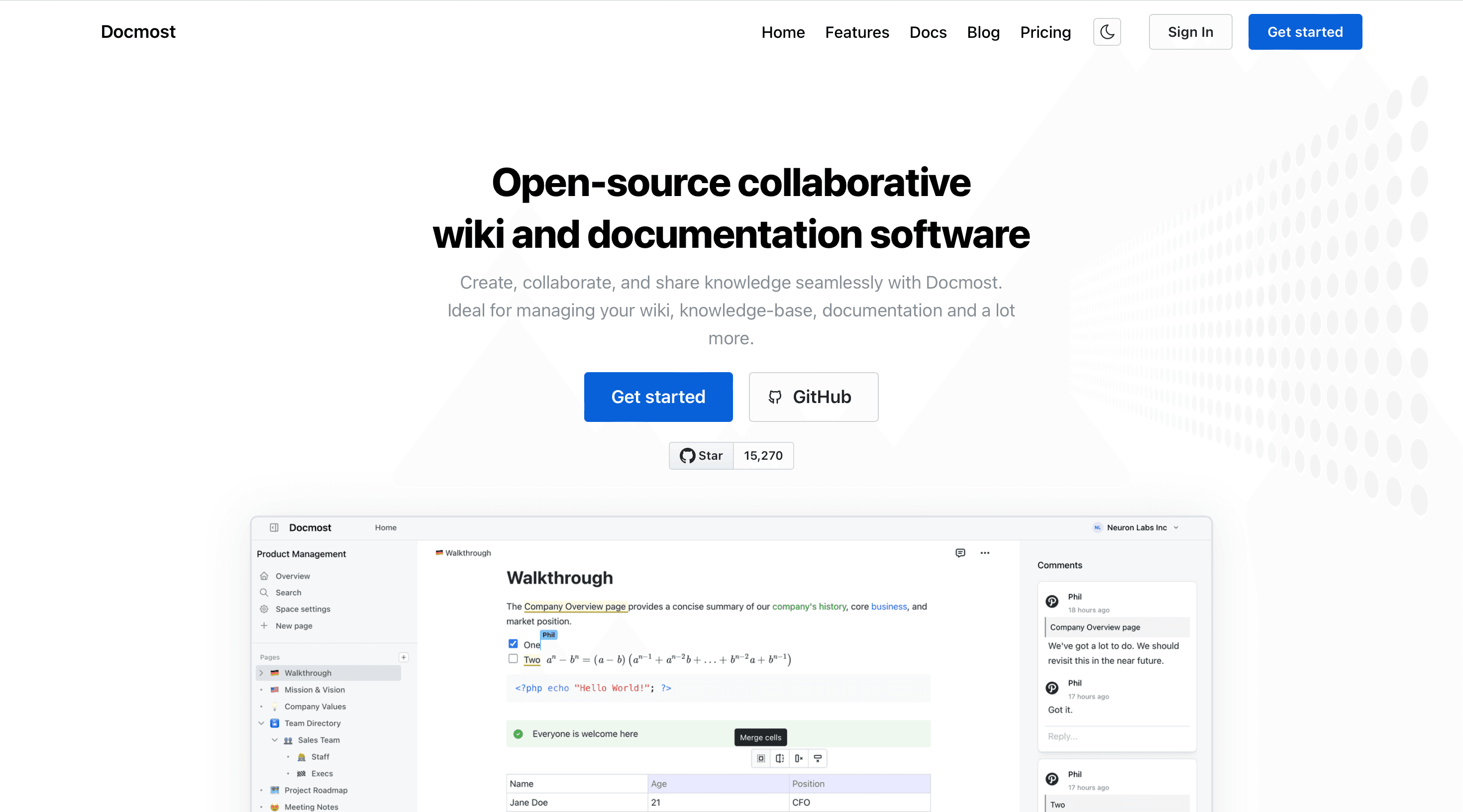Open the Docs nav link

pyautogui.click(x=928, y=32)
